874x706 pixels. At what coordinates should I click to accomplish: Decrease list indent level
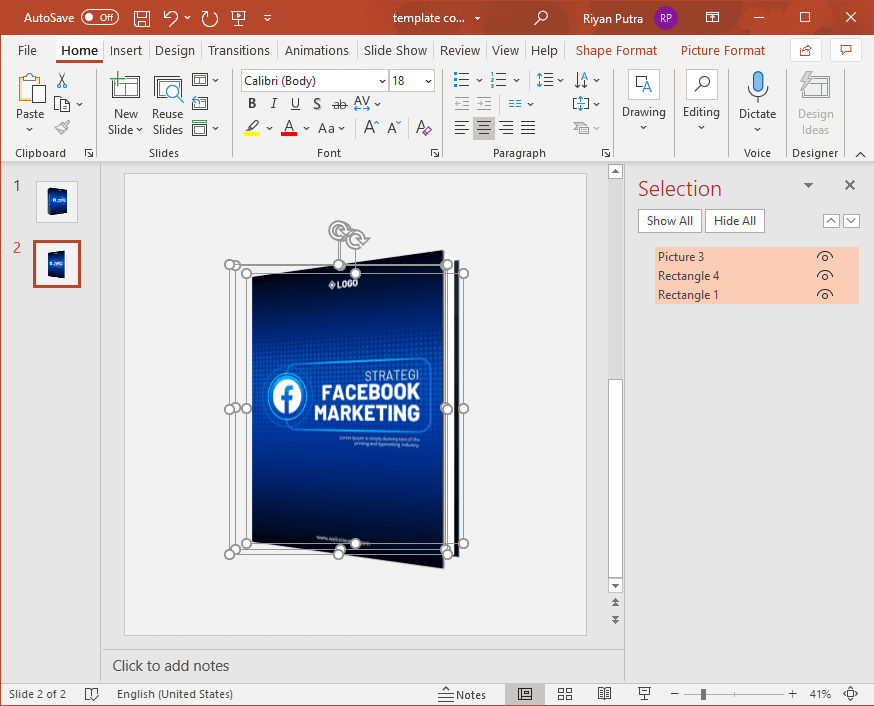462,104
